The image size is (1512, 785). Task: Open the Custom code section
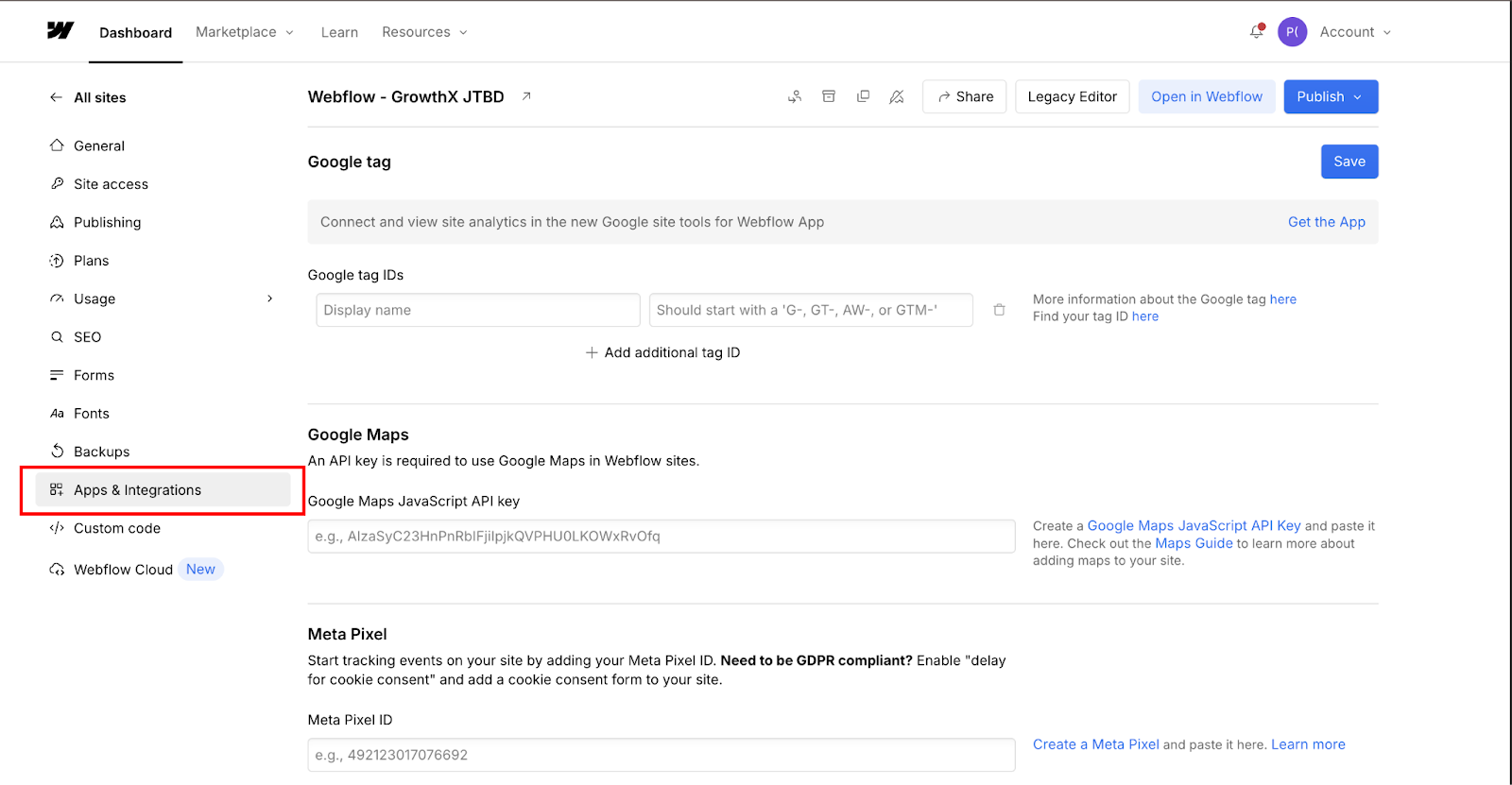click(x=117, y=528)
